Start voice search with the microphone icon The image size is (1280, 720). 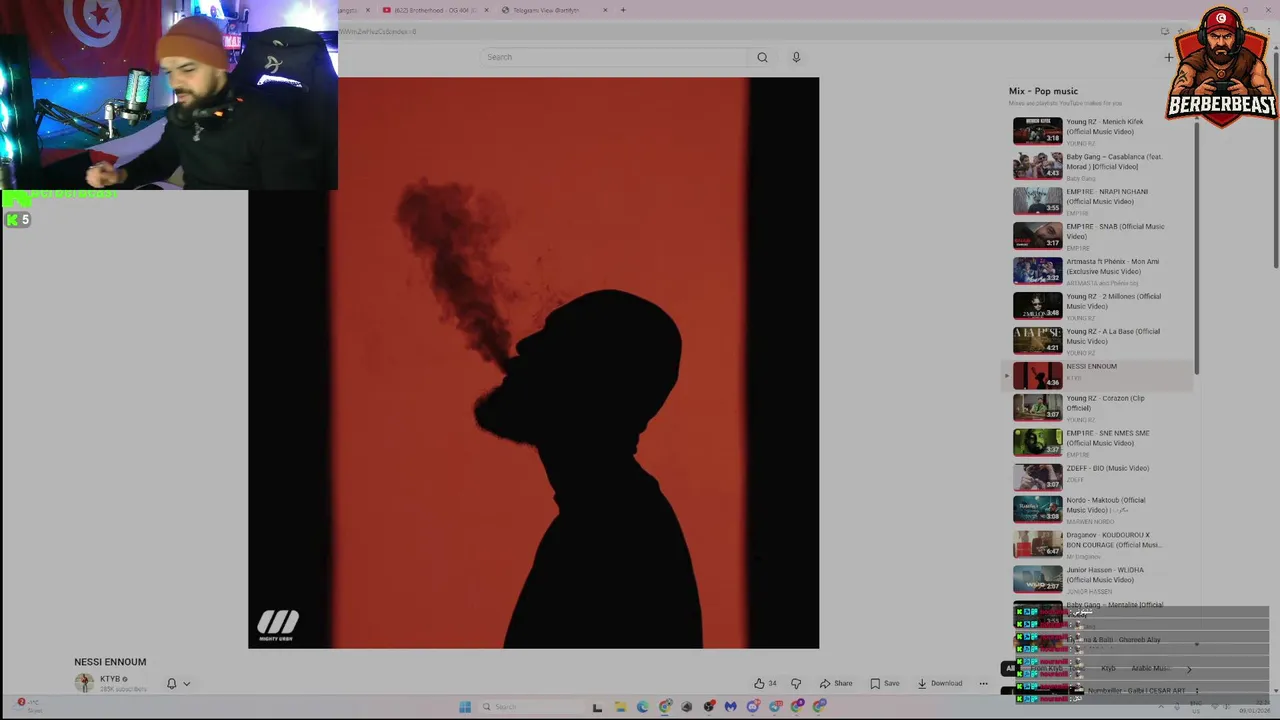click(796, 57)
